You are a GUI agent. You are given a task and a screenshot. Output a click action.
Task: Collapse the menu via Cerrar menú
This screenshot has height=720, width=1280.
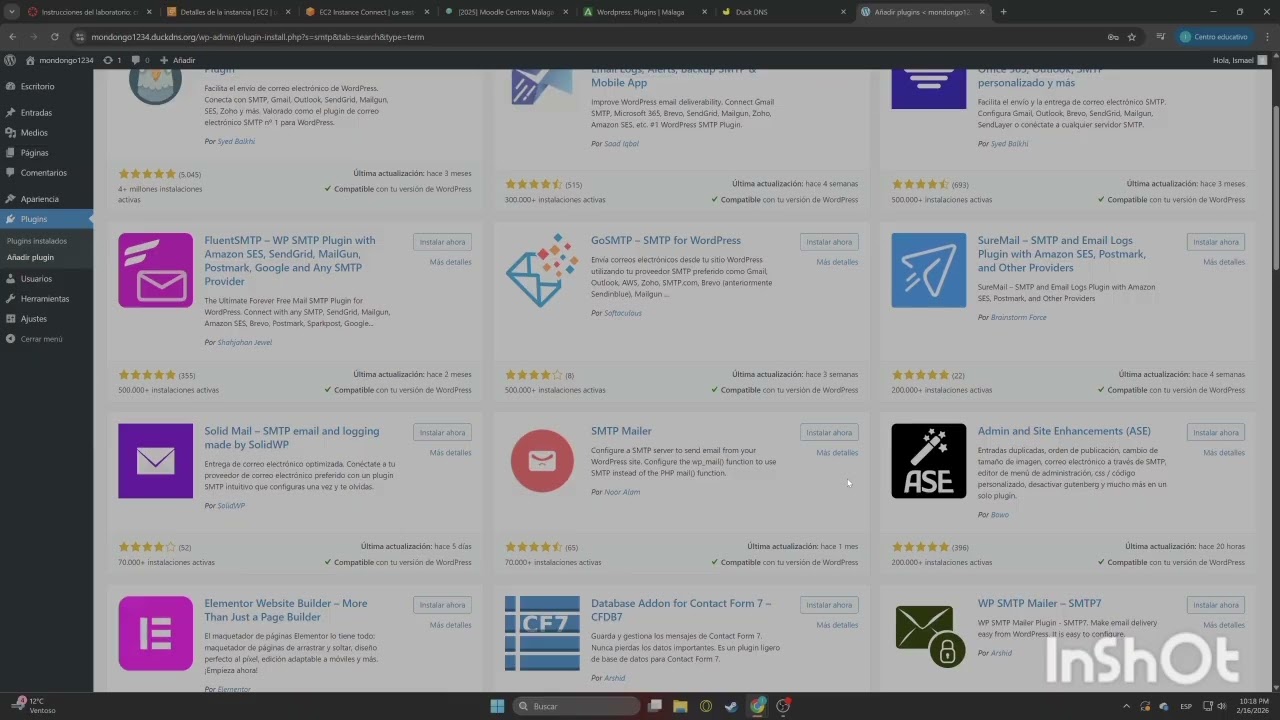[41, 339]
